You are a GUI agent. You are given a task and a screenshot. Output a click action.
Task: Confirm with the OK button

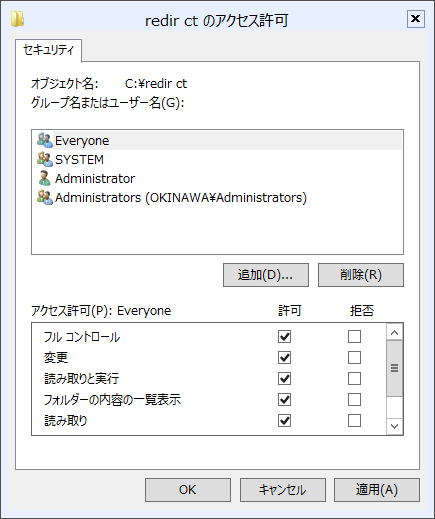point(188,490)
